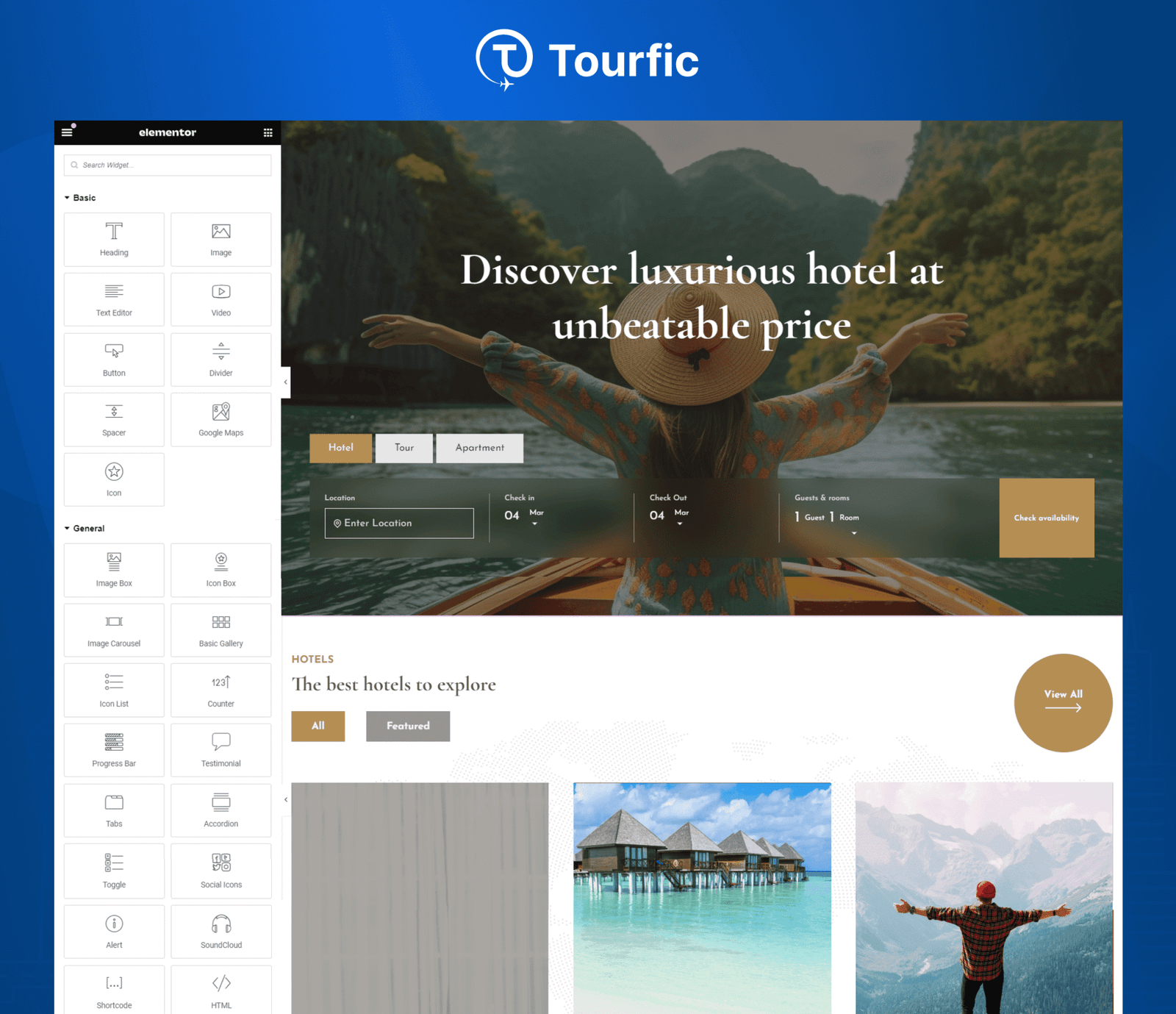1176x1014 pixels.
Task: Select the Icon List widget
Action: [x=114, y=690]
